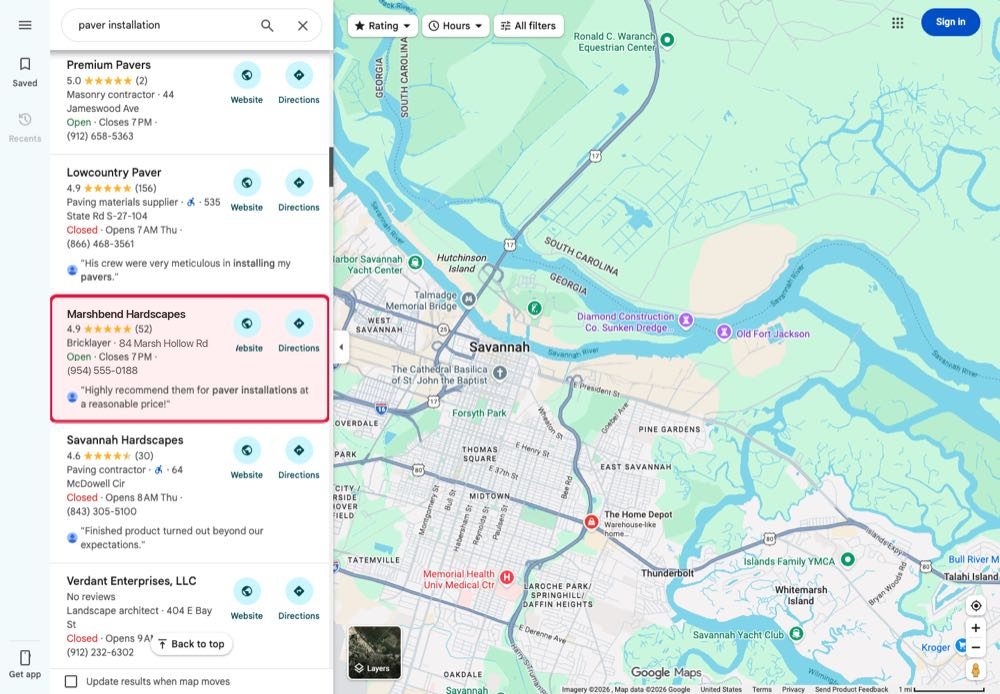
Task: Get directions to Marshbend Hardscapes
Action: click(x=298, y=323)
